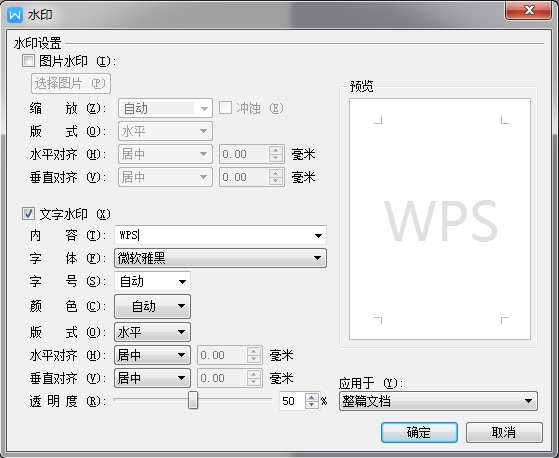Uncheck the 文字水印 checkbox
The height and width of the screenshot is (458, 559).
click(28, 214)
